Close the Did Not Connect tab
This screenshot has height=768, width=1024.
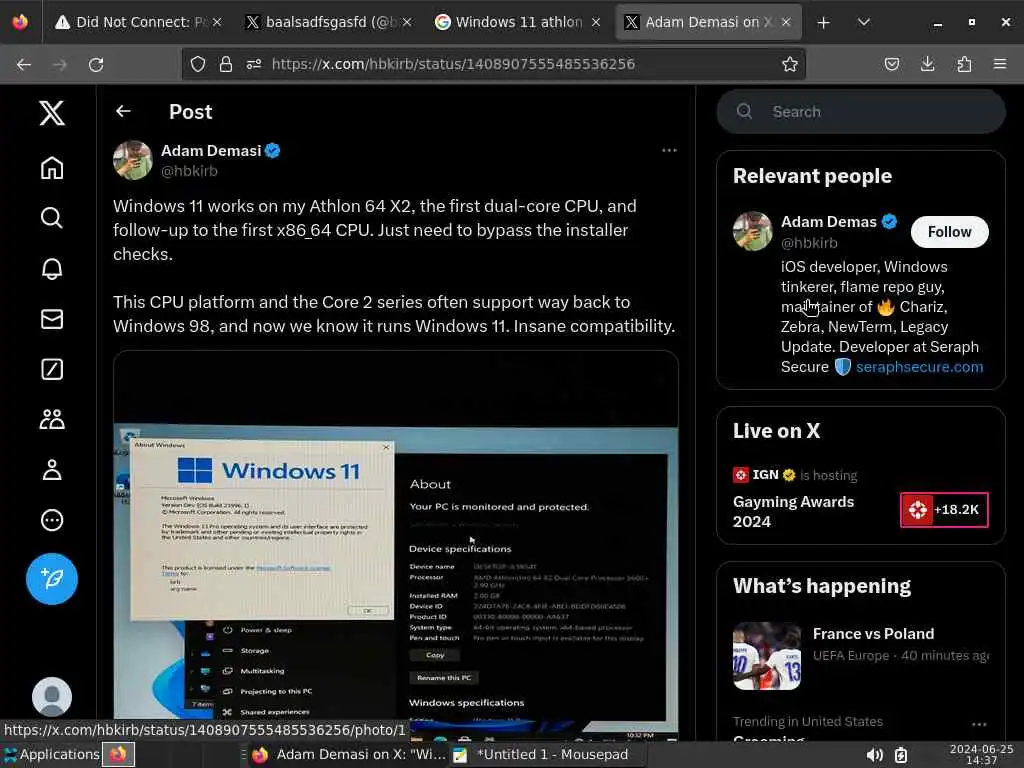tap(217, 22)
